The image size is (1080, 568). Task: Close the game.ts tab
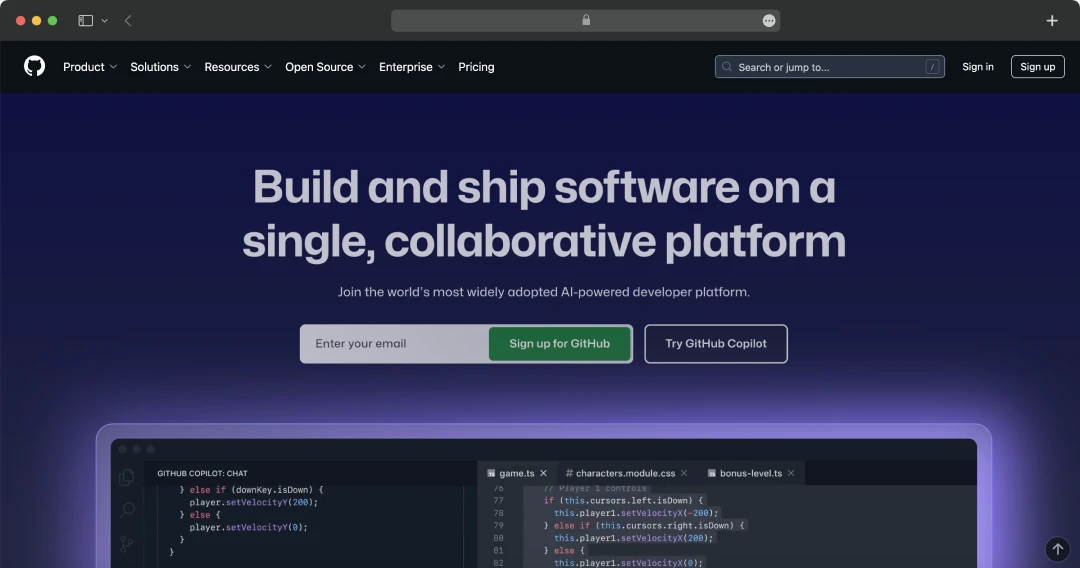tap(543, 473)
